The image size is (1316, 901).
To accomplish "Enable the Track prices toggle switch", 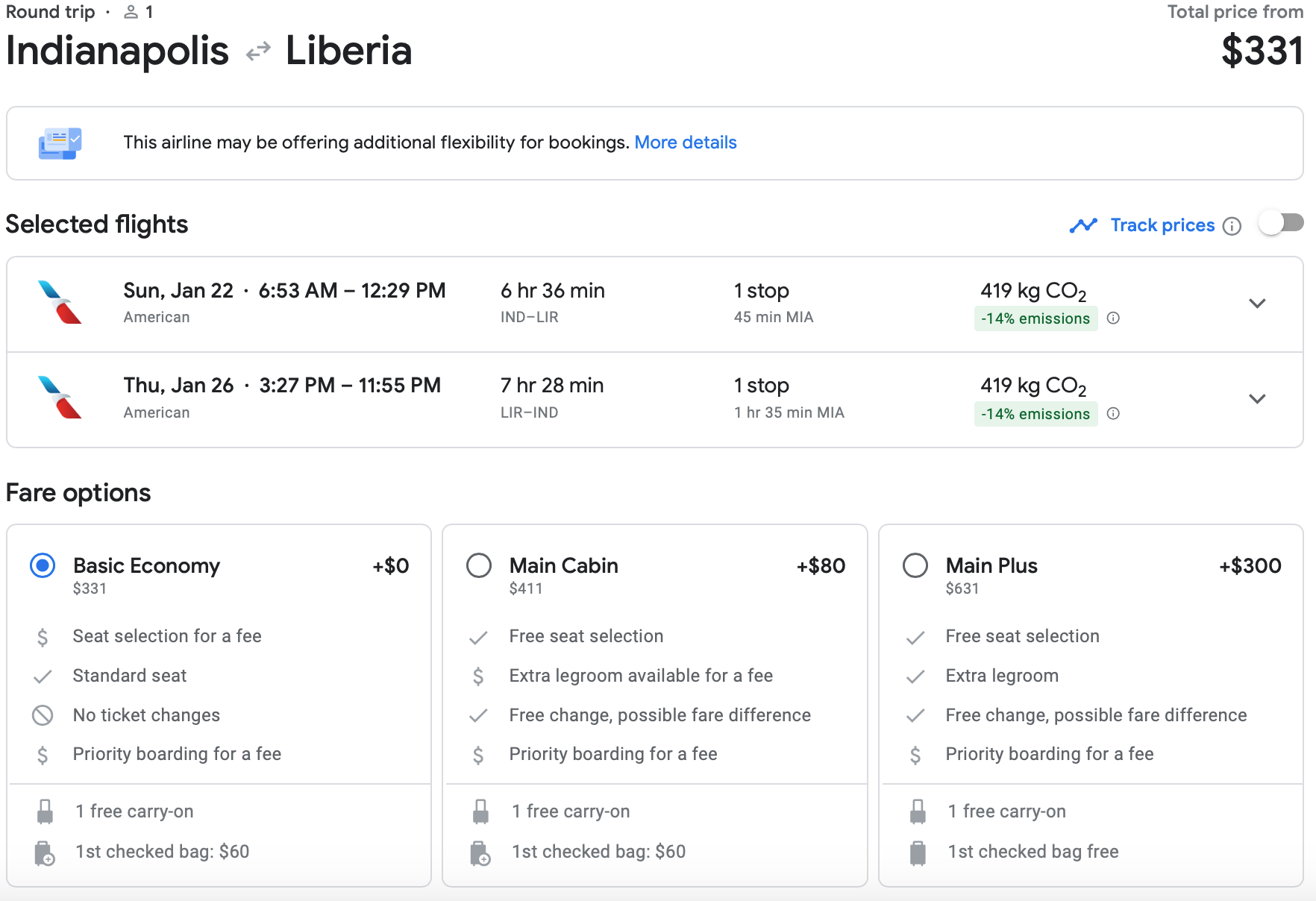I will 1281,222.
